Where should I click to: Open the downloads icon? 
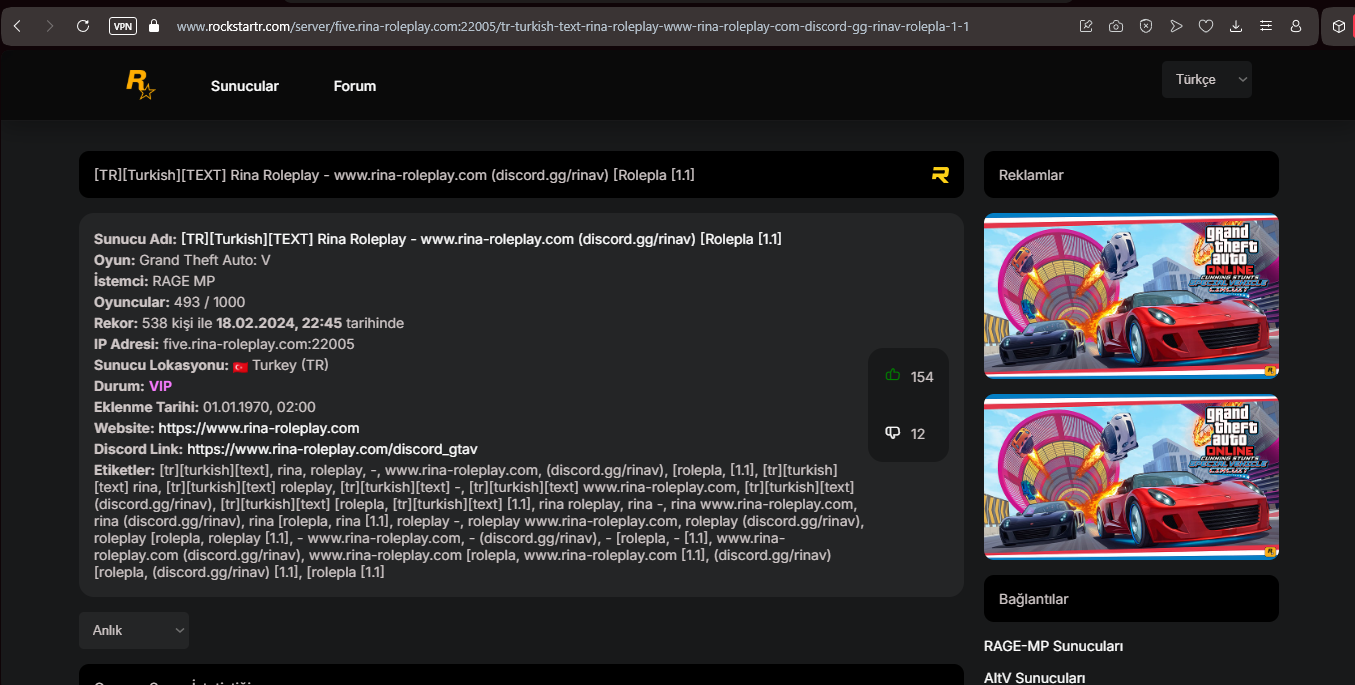[1236, 26]
